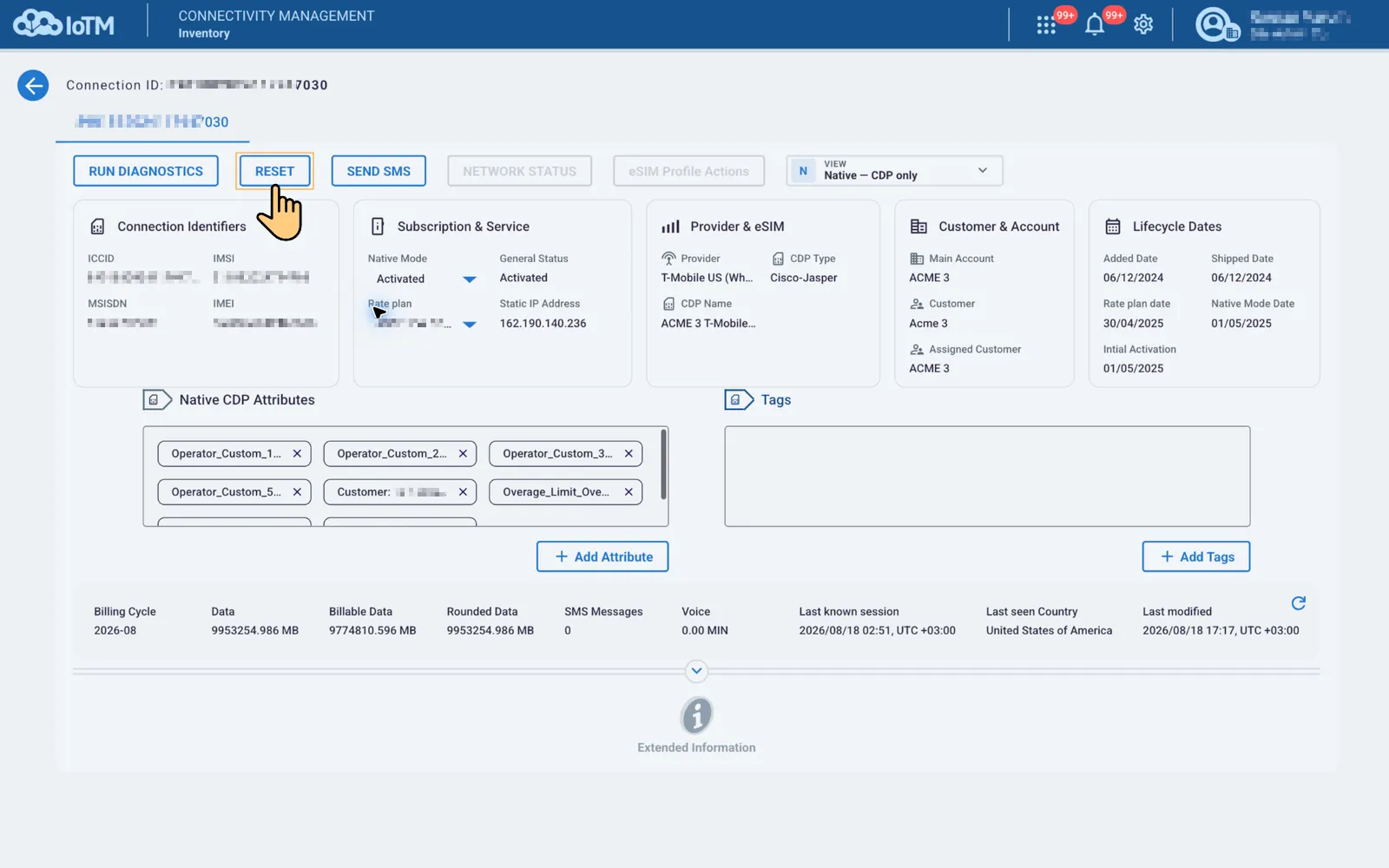Viewport: 1389px width, 868px height.
Task: Click the eSIM Profile Actions button
Action: 688,171
